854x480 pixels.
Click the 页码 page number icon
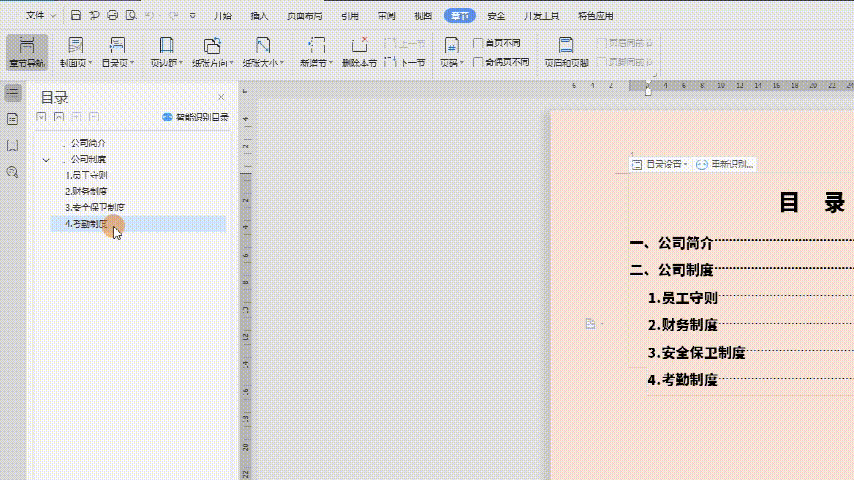(x=451, y=46)
